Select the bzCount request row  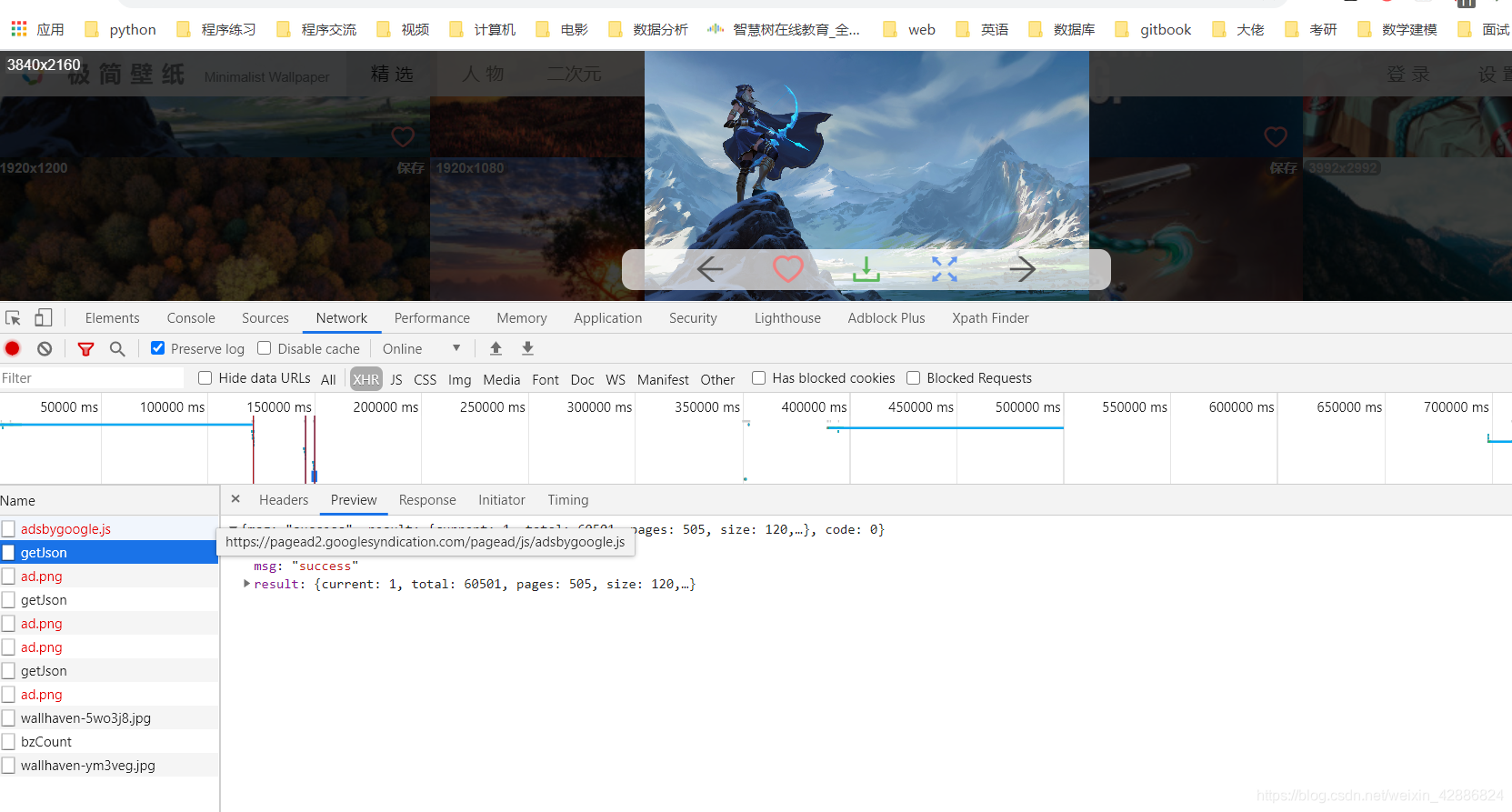click(x=109, y=742)
